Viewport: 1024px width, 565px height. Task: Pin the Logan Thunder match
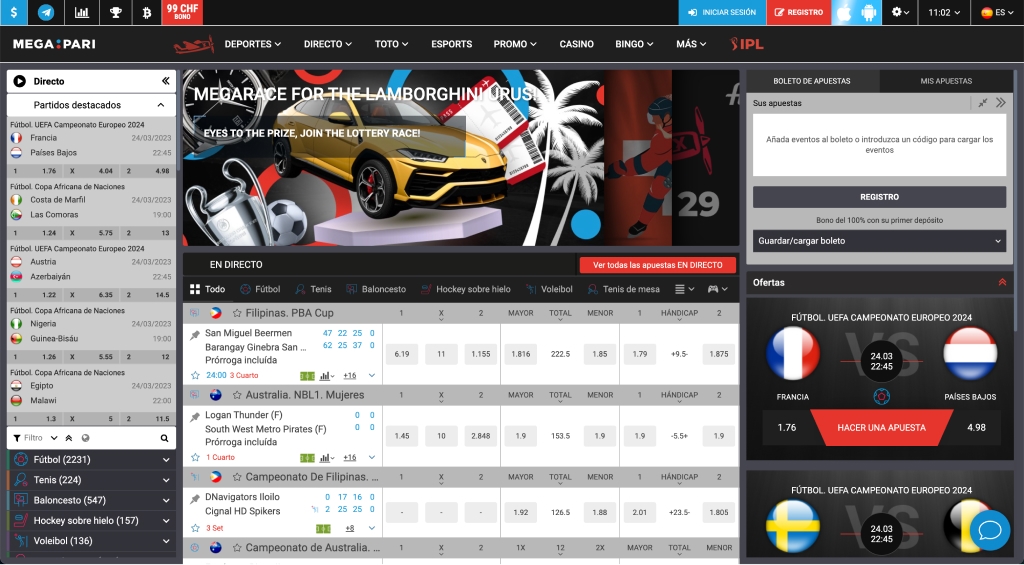194,417
